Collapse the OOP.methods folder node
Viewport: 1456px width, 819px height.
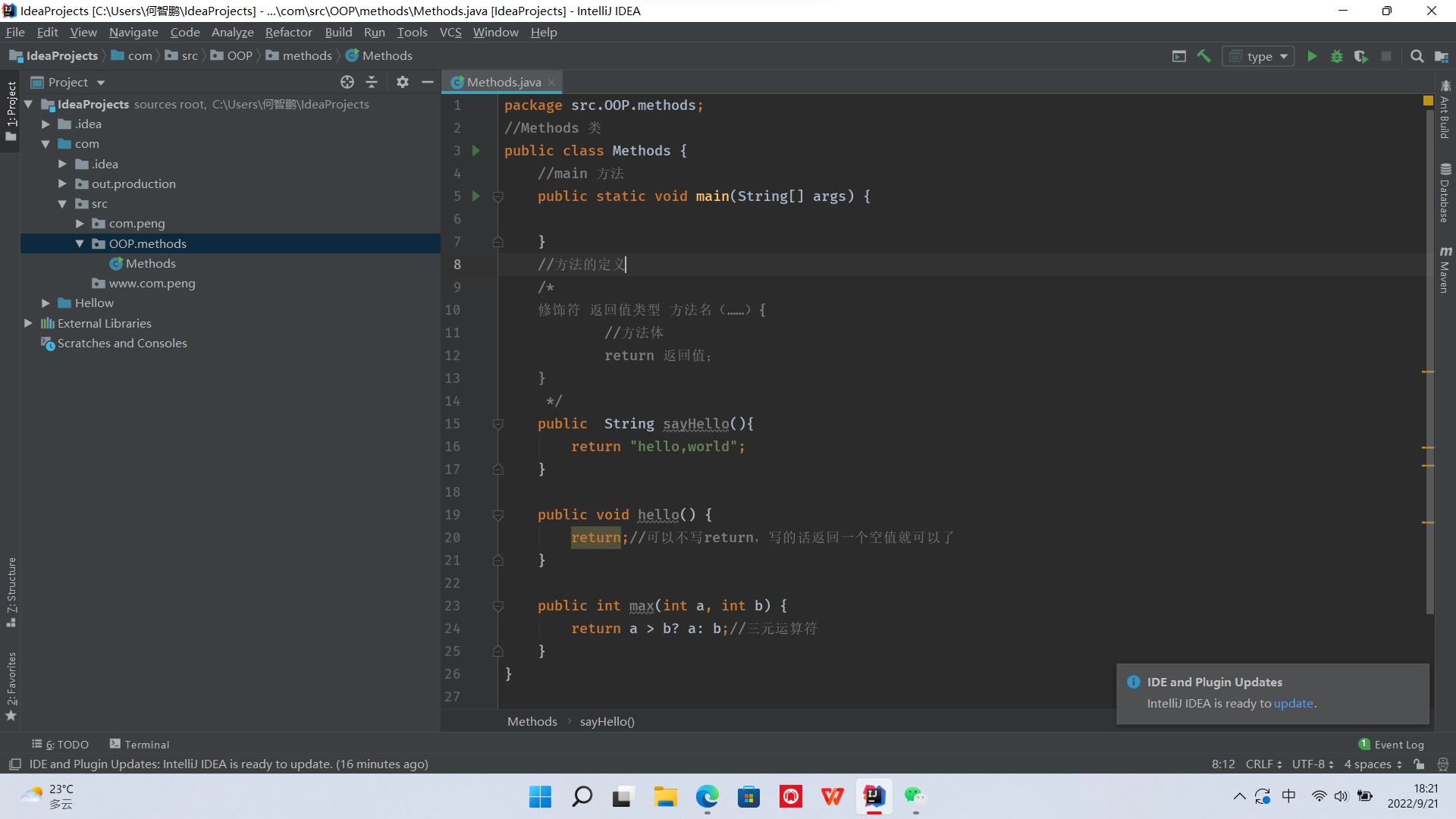[80, 243]
